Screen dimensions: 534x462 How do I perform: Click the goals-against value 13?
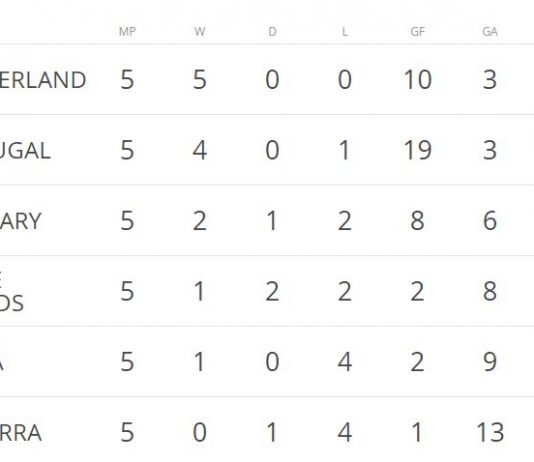(490, 432)
